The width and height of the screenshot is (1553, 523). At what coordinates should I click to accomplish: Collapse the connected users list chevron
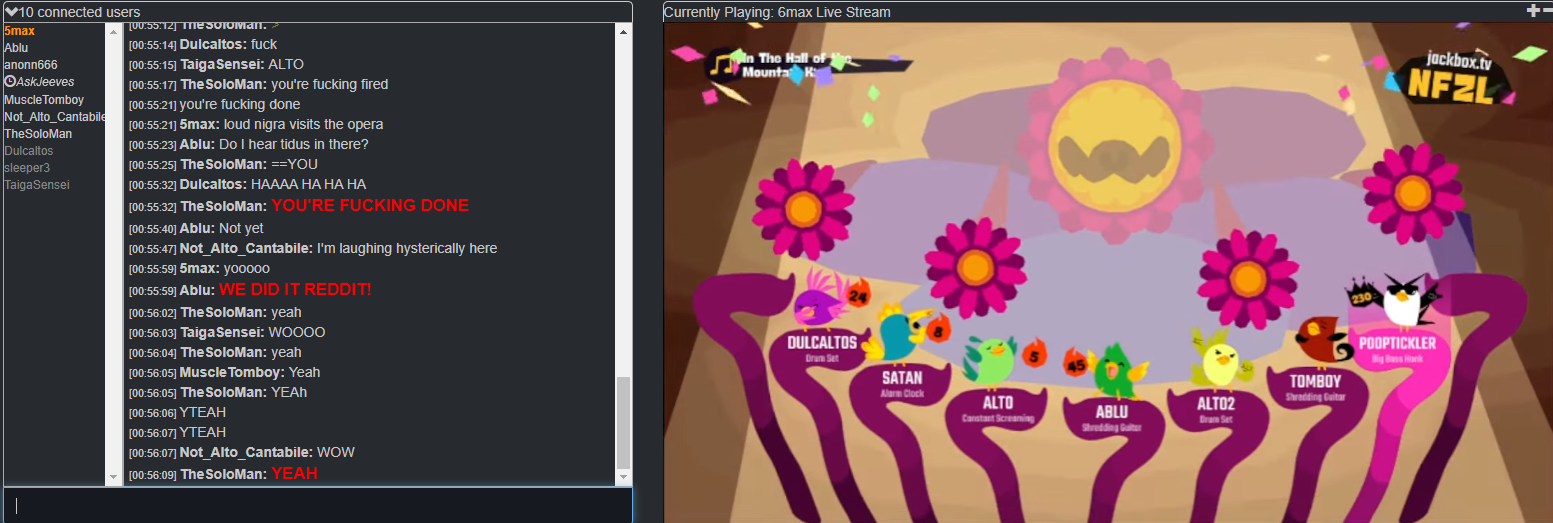[11, 11]
